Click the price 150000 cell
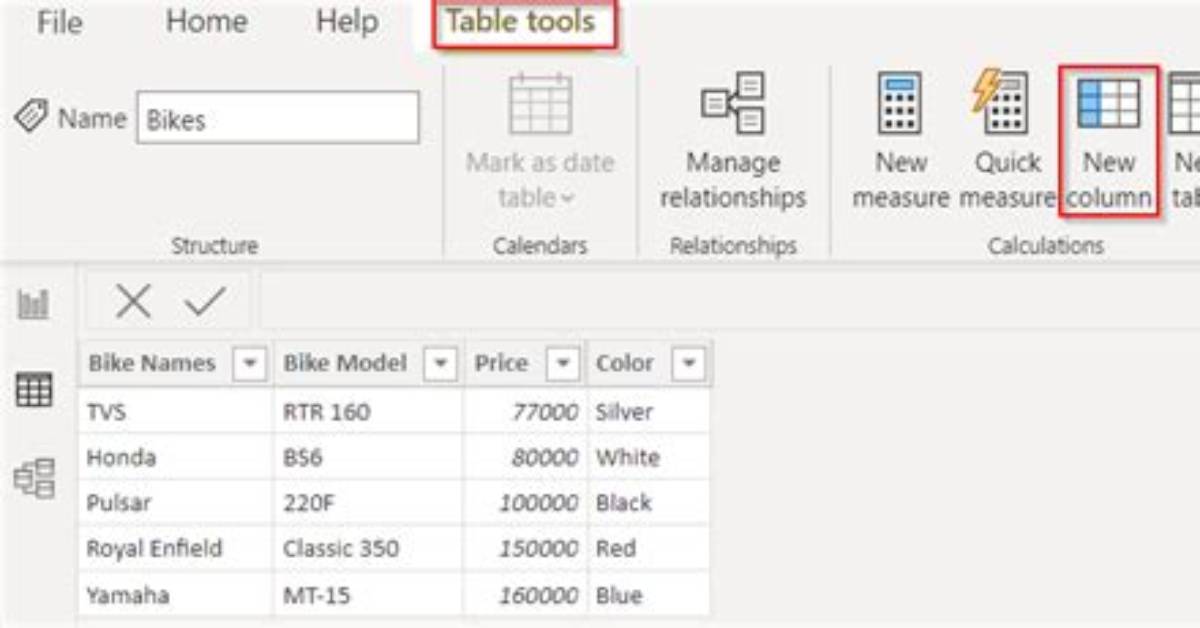 click(526, 549)
